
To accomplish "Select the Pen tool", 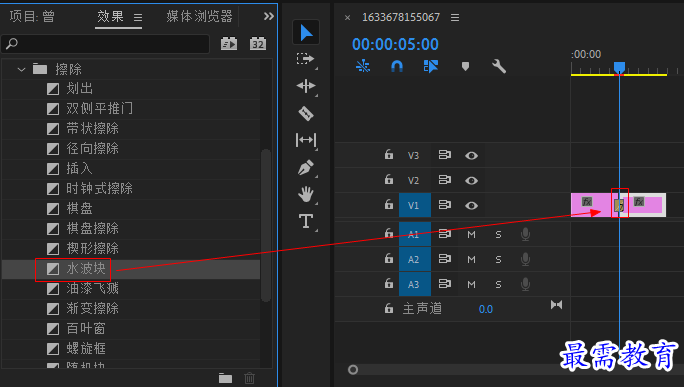I will point(306,167).
